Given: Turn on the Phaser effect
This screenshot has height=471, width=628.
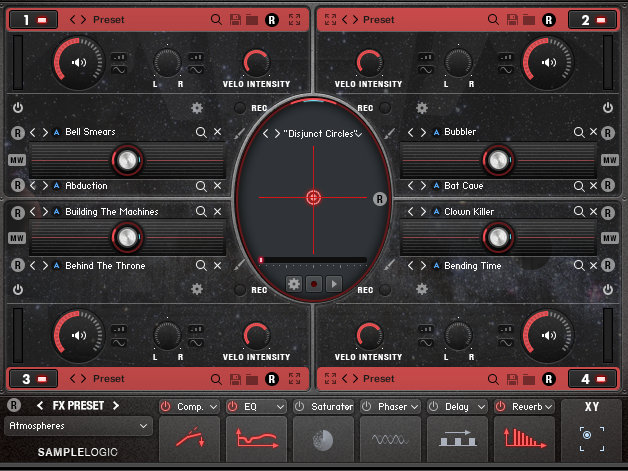Looking at the screenshot, I should [366, 407].
